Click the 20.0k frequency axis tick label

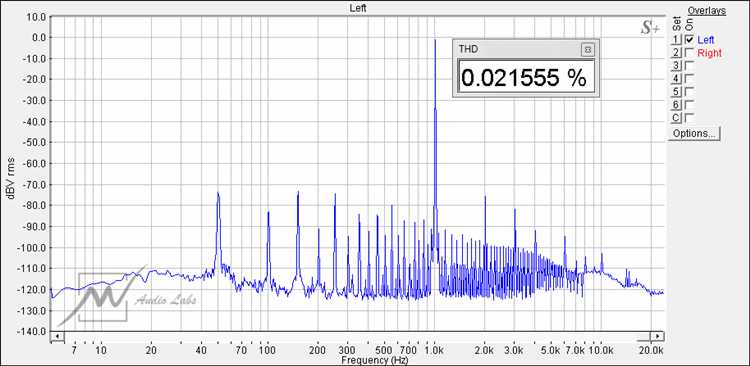[652, 351]
